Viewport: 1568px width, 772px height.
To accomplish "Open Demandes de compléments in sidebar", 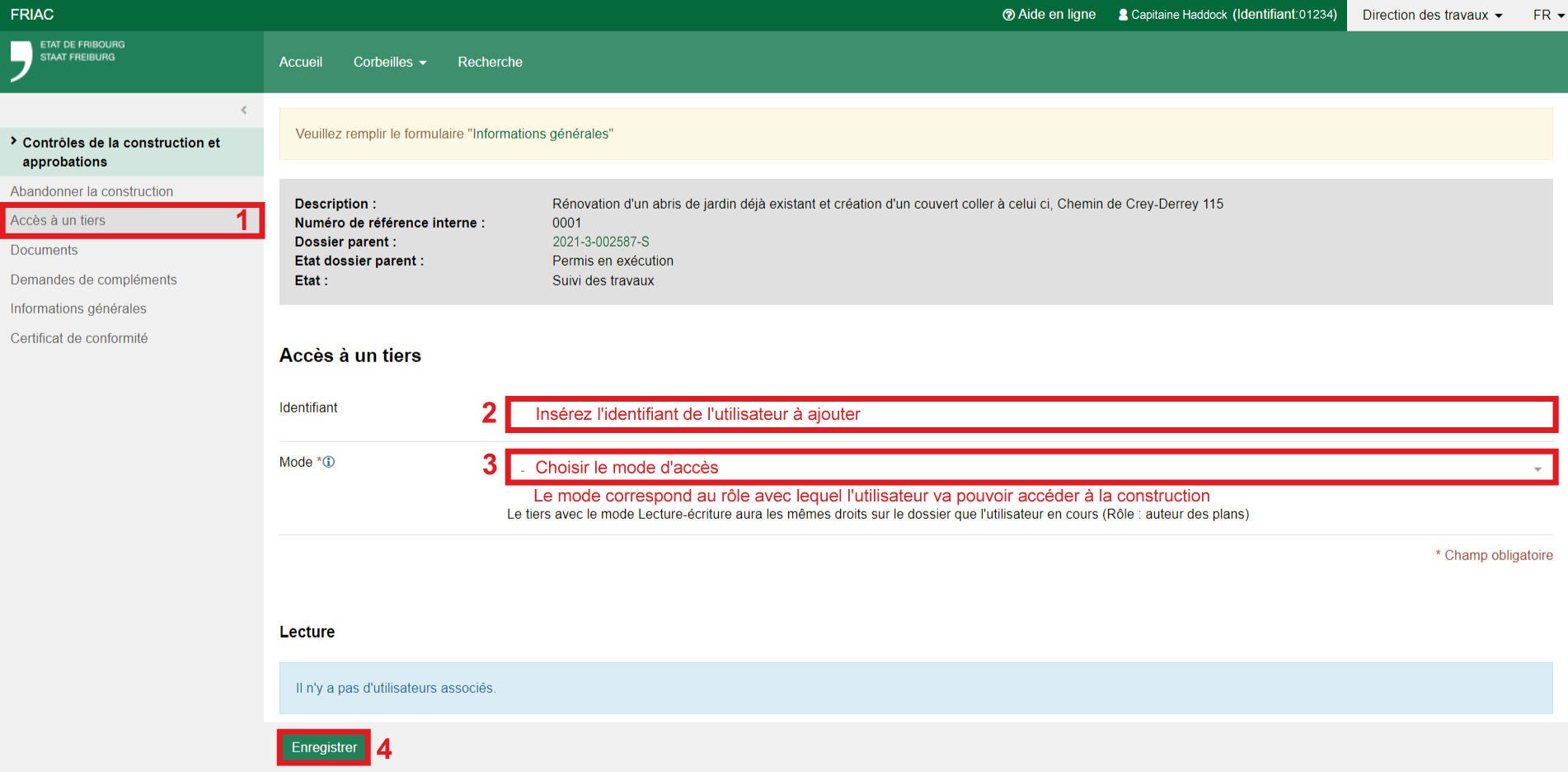I will 93,280.
